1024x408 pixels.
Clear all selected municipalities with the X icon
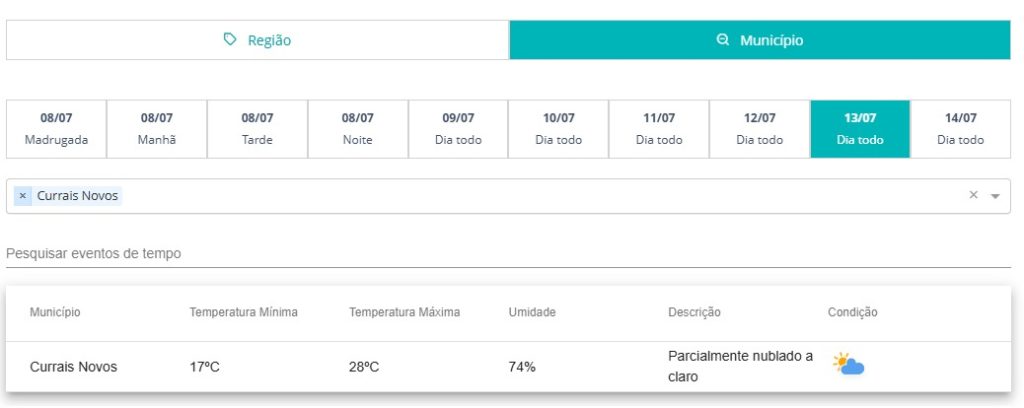coord(973,195)
